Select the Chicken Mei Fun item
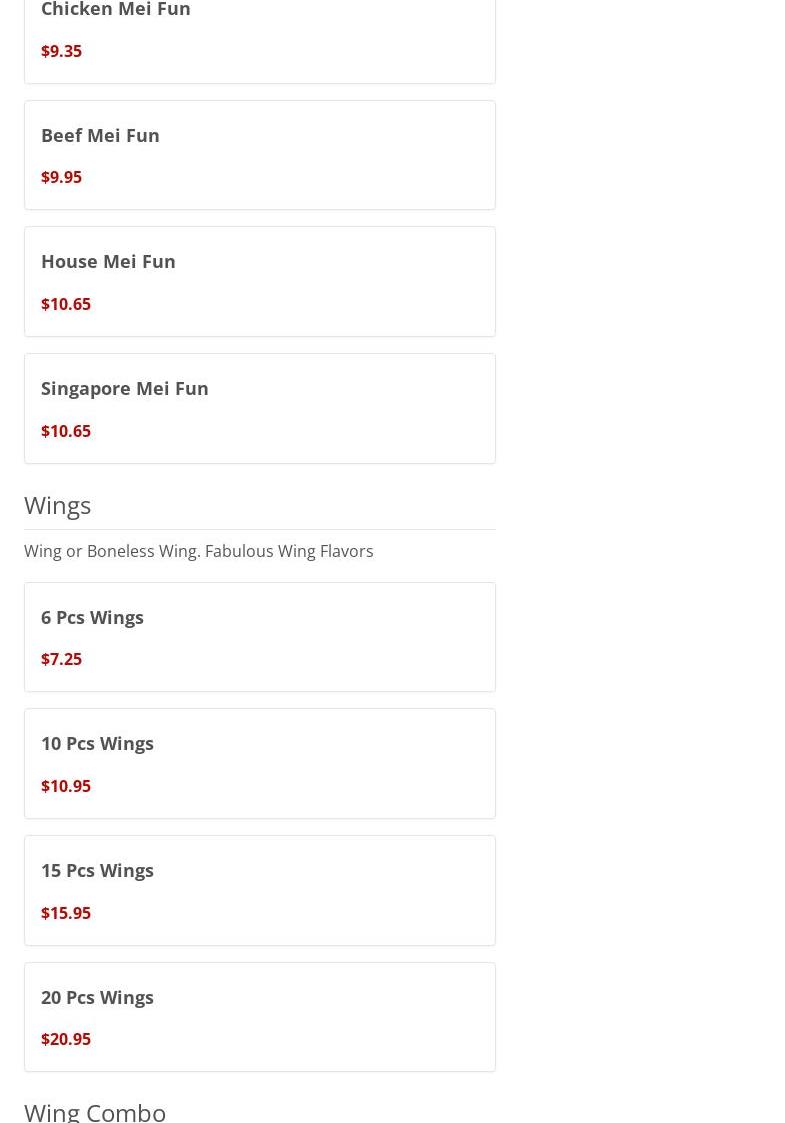 coord(259,41)
